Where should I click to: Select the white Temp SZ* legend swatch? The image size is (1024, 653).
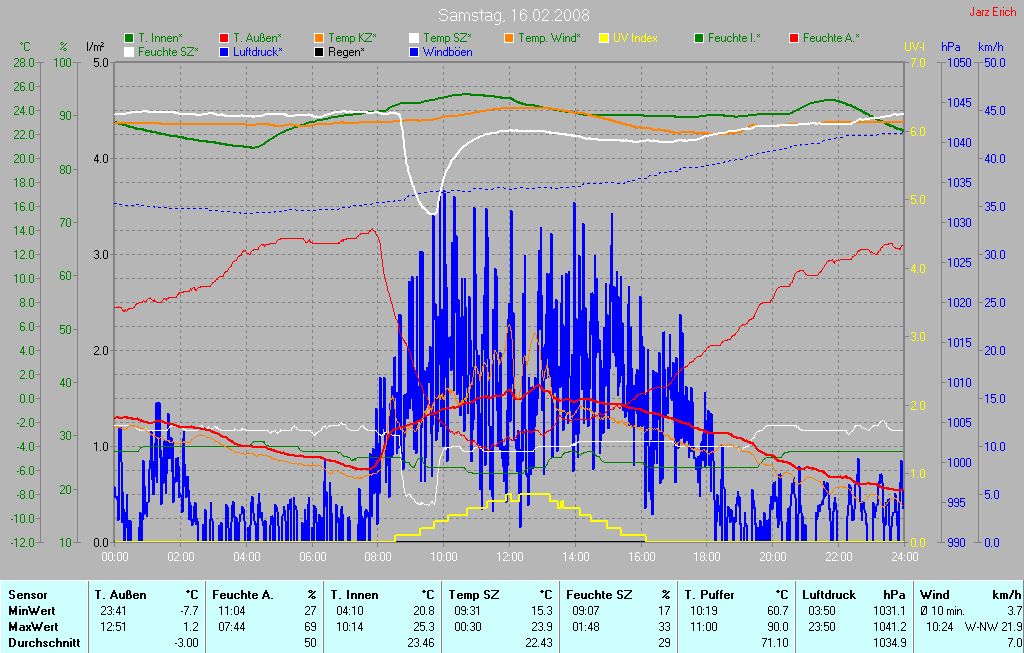(414, 39)
